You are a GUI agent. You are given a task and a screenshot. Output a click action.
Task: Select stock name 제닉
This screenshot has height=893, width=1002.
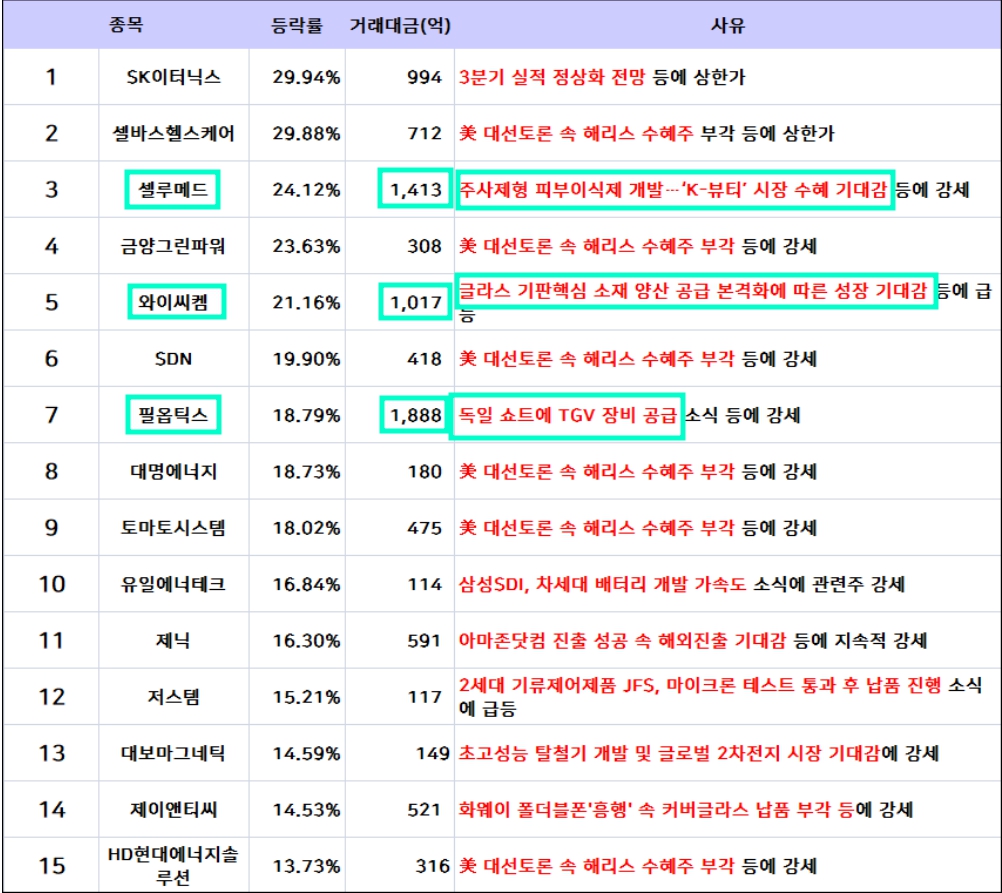[174, 641]
